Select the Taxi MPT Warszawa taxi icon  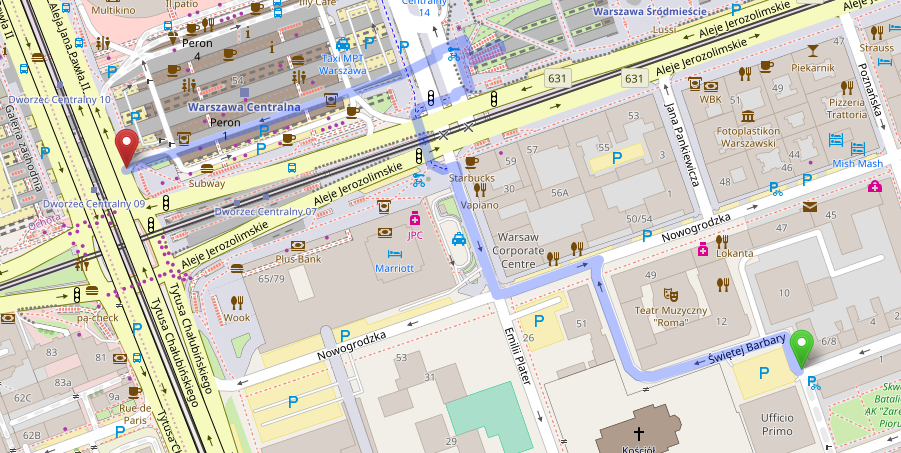click(342, 44)
